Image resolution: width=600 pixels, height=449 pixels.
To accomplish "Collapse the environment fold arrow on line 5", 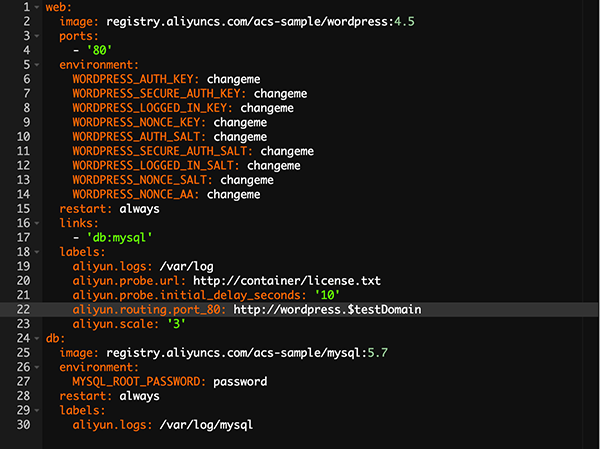I will [37, 65].
